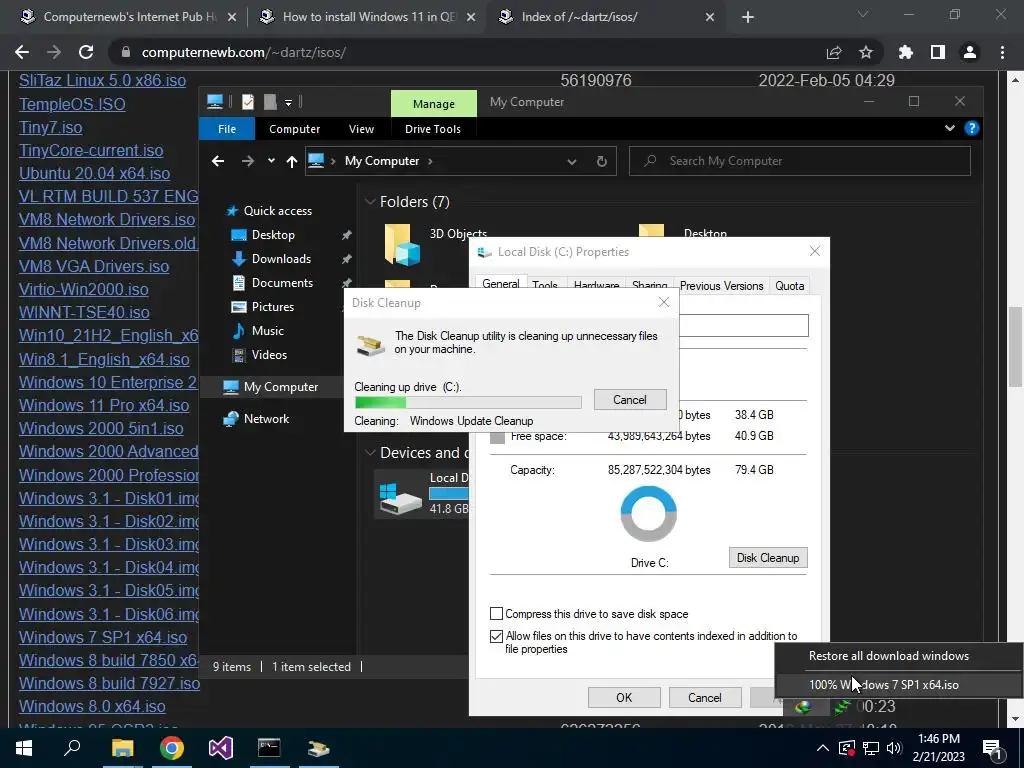This screenshot has height=768, width=1024.
Task: Open Chrome extensions puzzle icon
Action: 905,52
